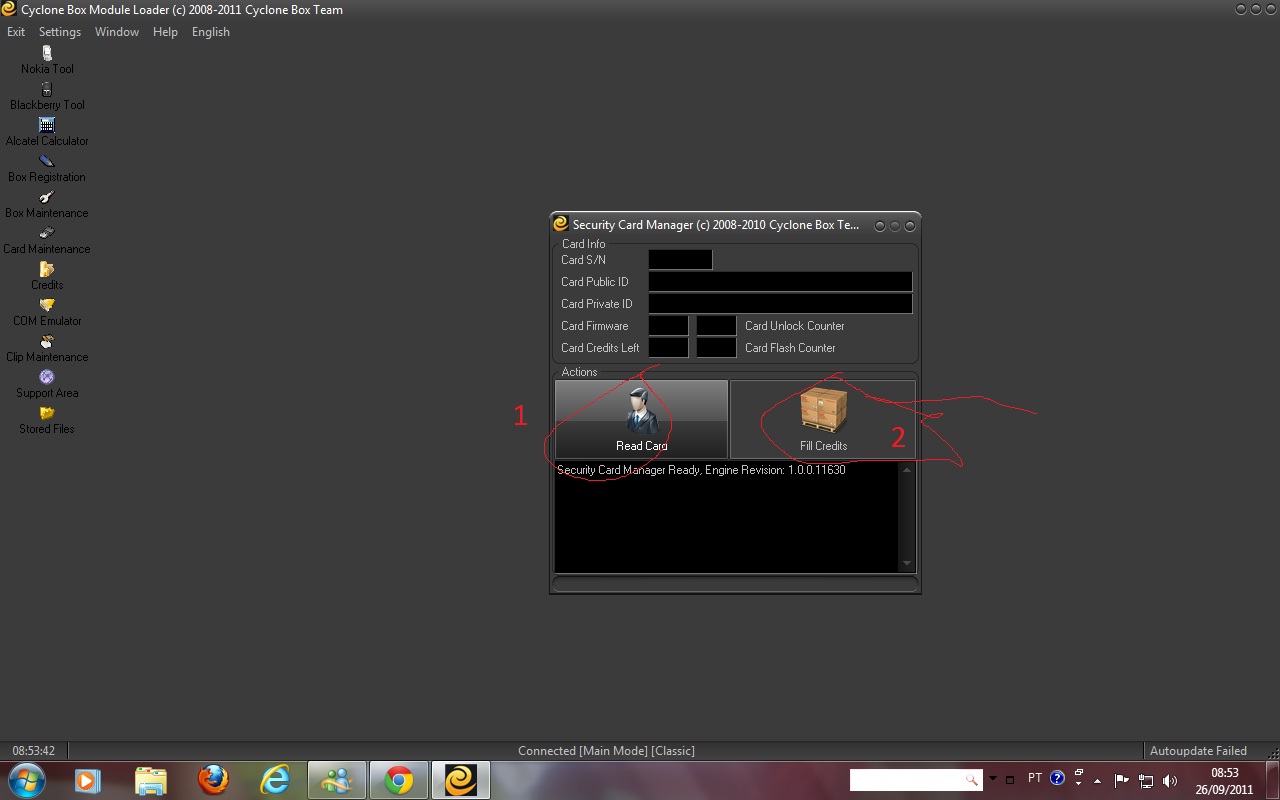Click the Connected [Main Mode] status text
The height and width of the screenshot is (800, 1280).
click(x=606, y=751)
